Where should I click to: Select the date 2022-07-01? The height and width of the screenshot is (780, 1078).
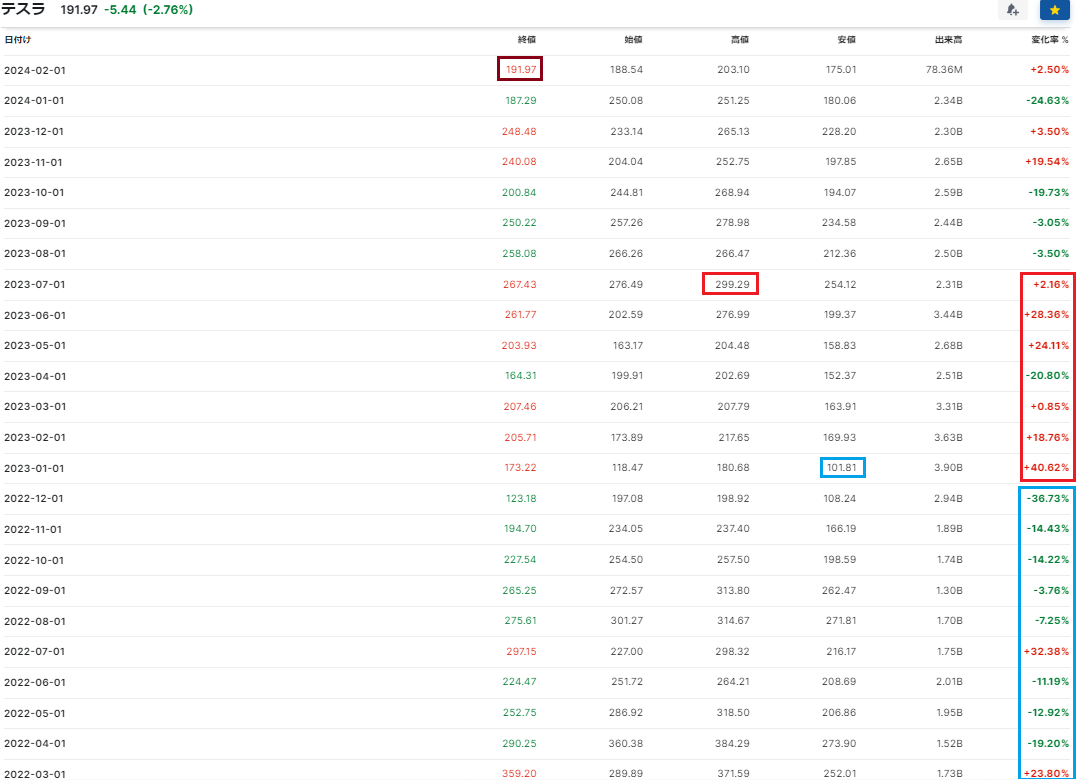(34, 652)
